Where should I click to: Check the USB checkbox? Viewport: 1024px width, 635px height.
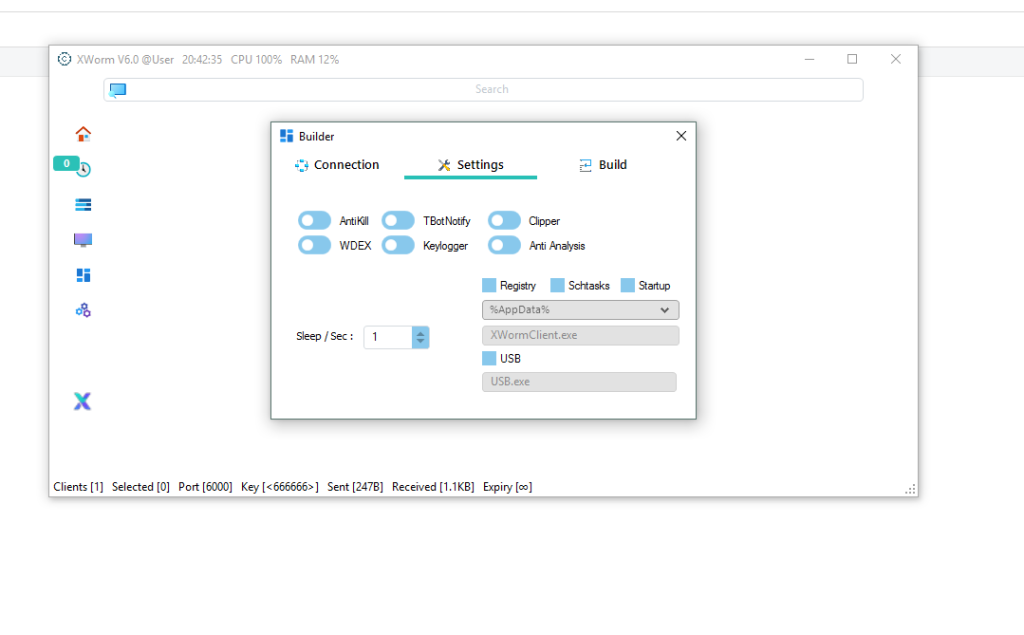(x=489, y=358)
